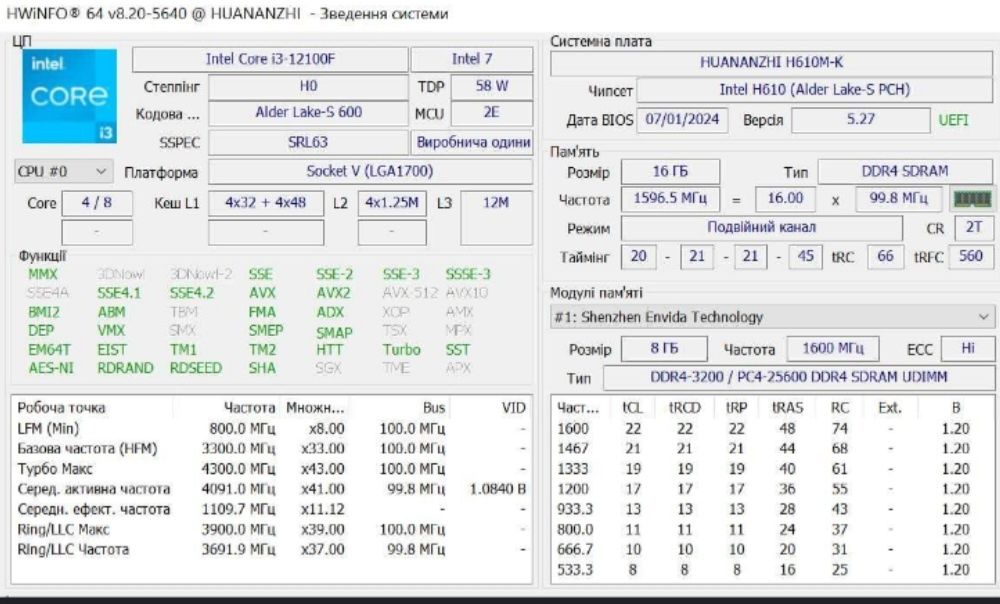The width and height of the screenshot is (1000, 604).
Task: Click the tCL column header in timings table
Action: pyautogui.click(x=632, y=408)
